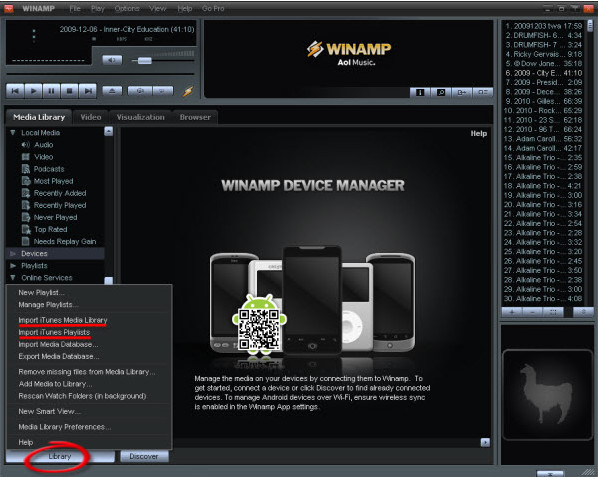Toggle shuffle mode button

pos(140,91)
